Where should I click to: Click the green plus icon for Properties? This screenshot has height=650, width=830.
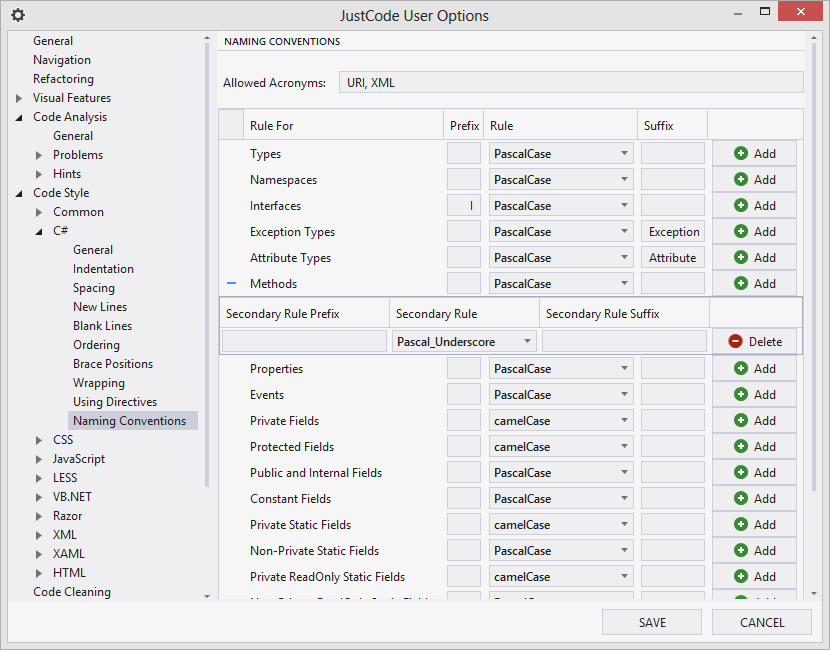(741, 368)
